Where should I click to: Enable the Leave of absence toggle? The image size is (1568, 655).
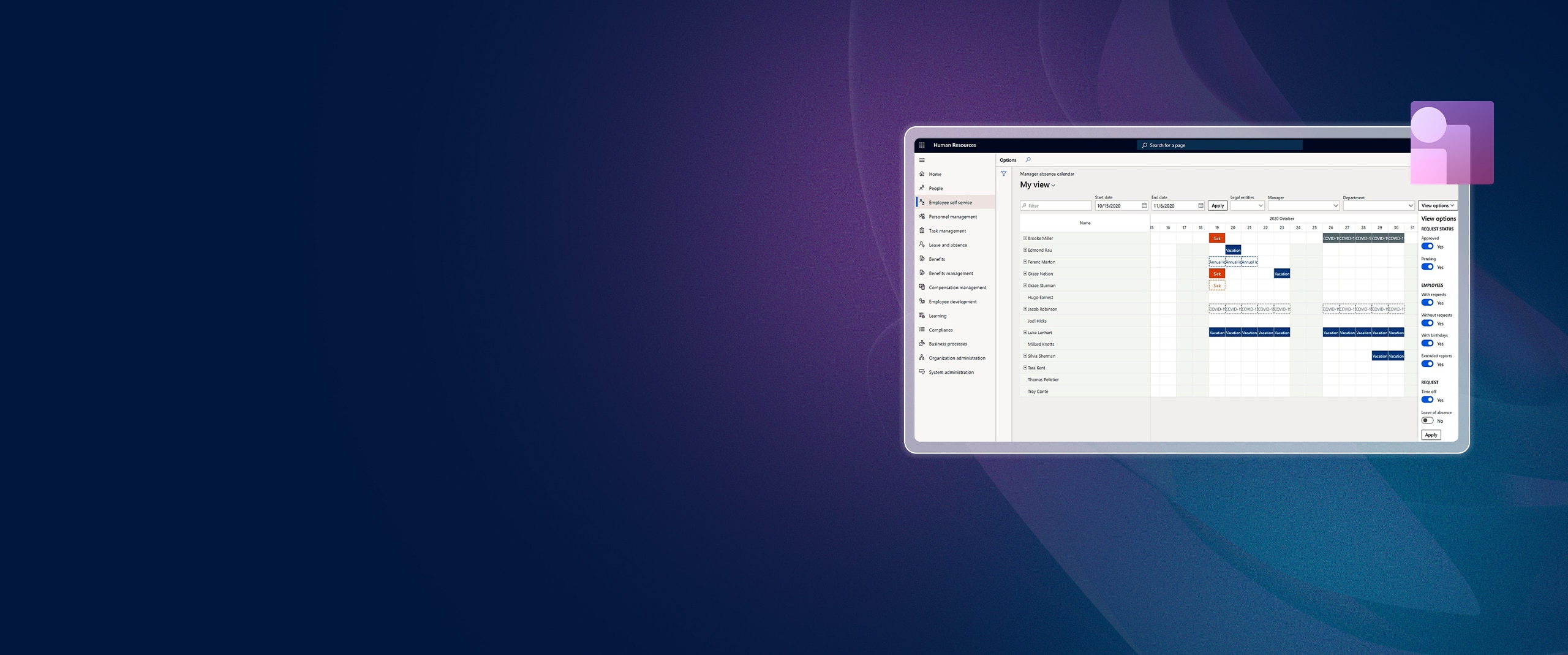coord(1428,420)
